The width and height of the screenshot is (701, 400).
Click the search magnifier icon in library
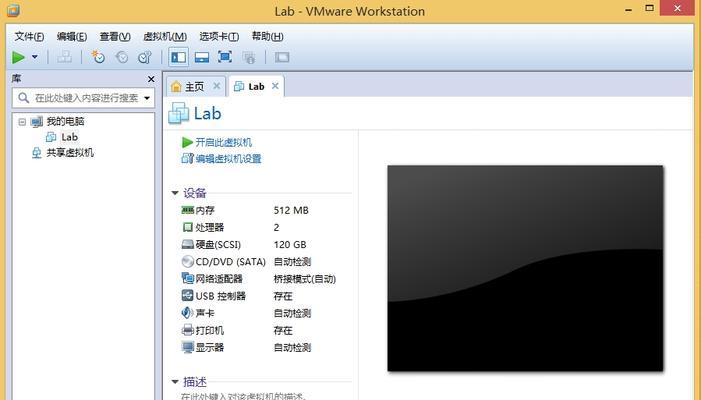24,98
